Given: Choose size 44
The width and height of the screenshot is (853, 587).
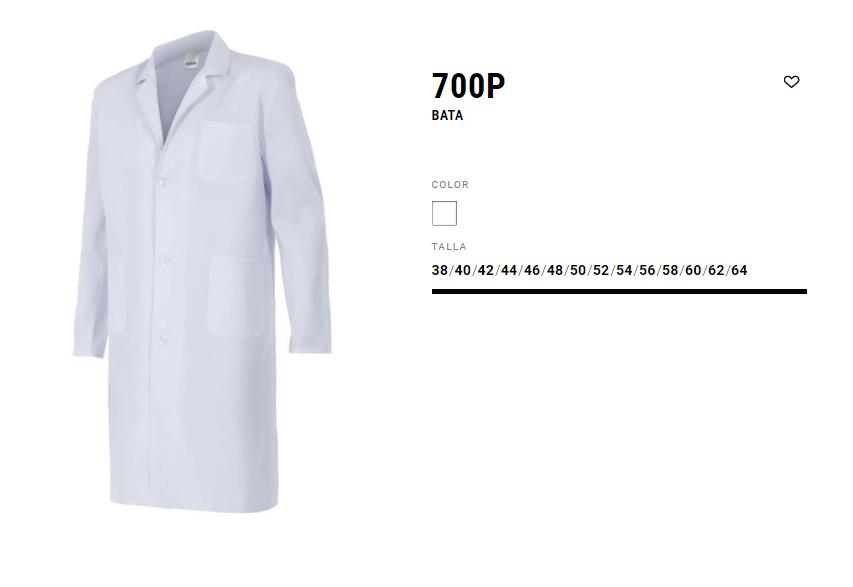Looking at the screenshot, I should click(509, 270).
